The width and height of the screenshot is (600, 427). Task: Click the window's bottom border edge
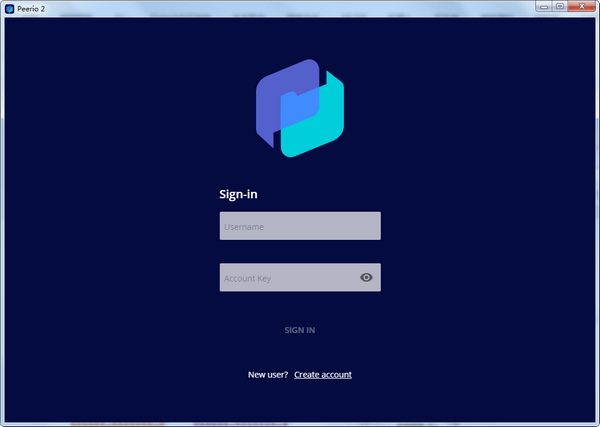[300, 423]
